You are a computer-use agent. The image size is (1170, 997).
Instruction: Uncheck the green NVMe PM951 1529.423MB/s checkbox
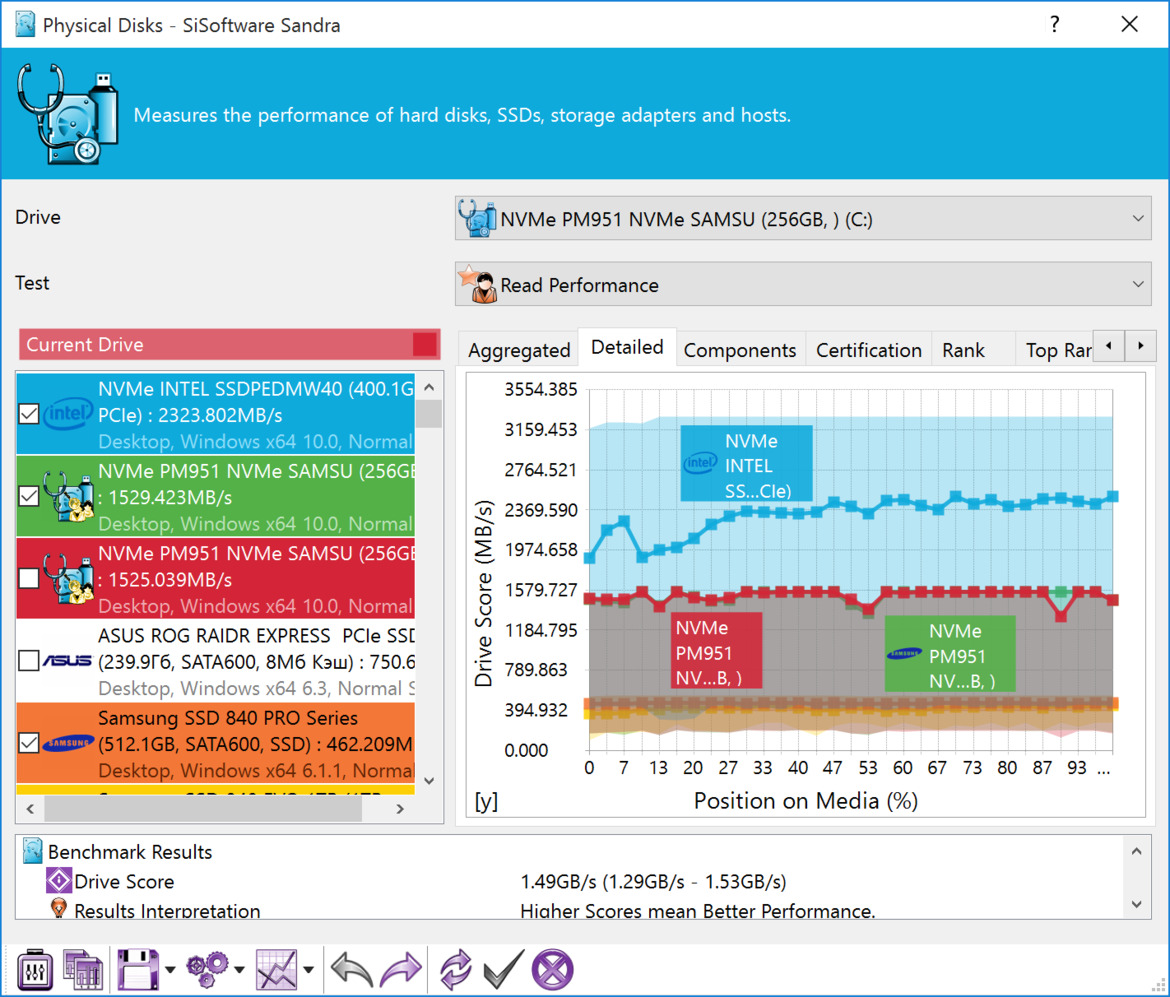coord(28,496)
